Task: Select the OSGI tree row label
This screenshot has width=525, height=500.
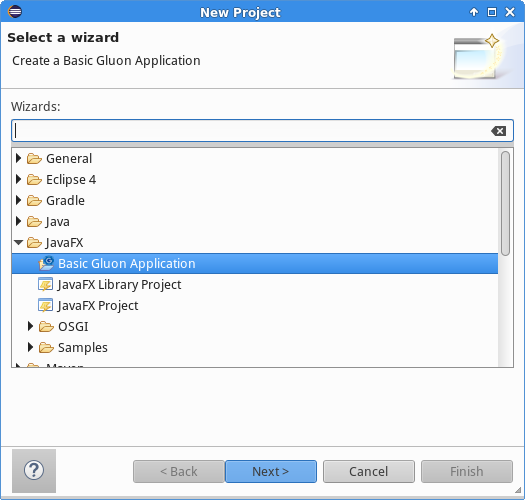Action: (x=73, y=327)
